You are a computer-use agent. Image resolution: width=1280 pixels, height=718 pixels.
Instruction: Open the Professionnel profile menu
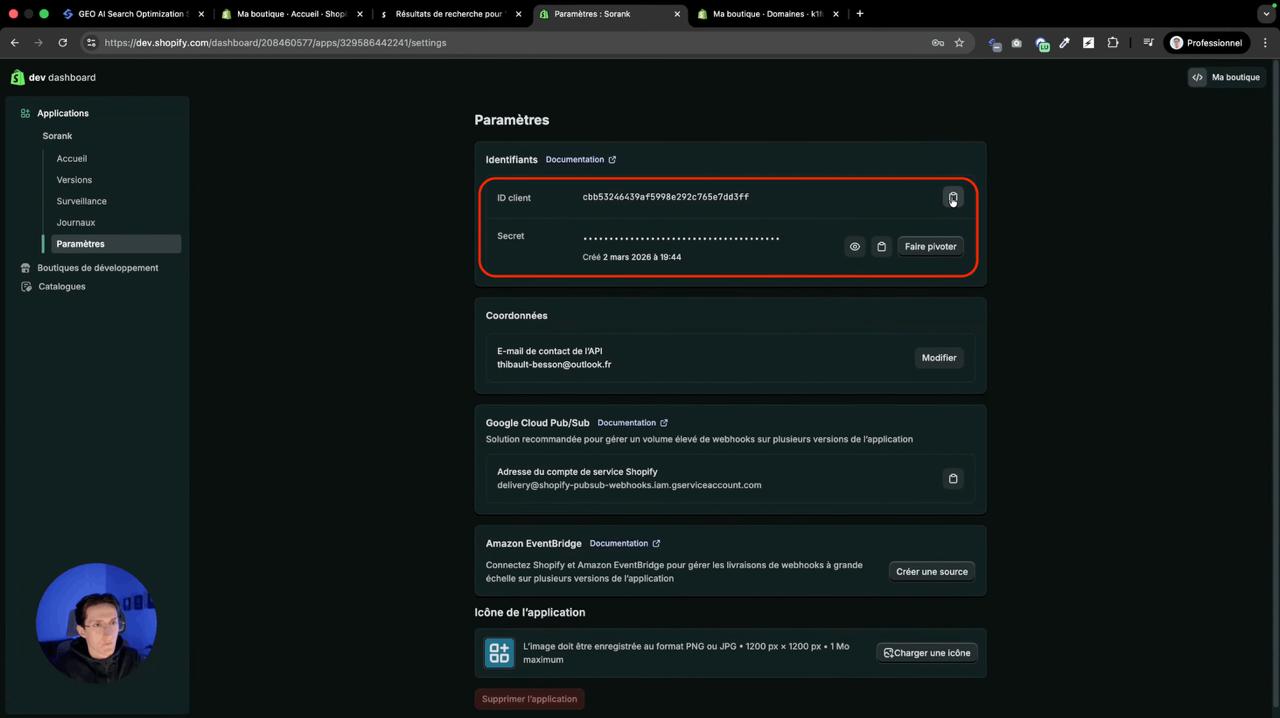click(1206, 43)
